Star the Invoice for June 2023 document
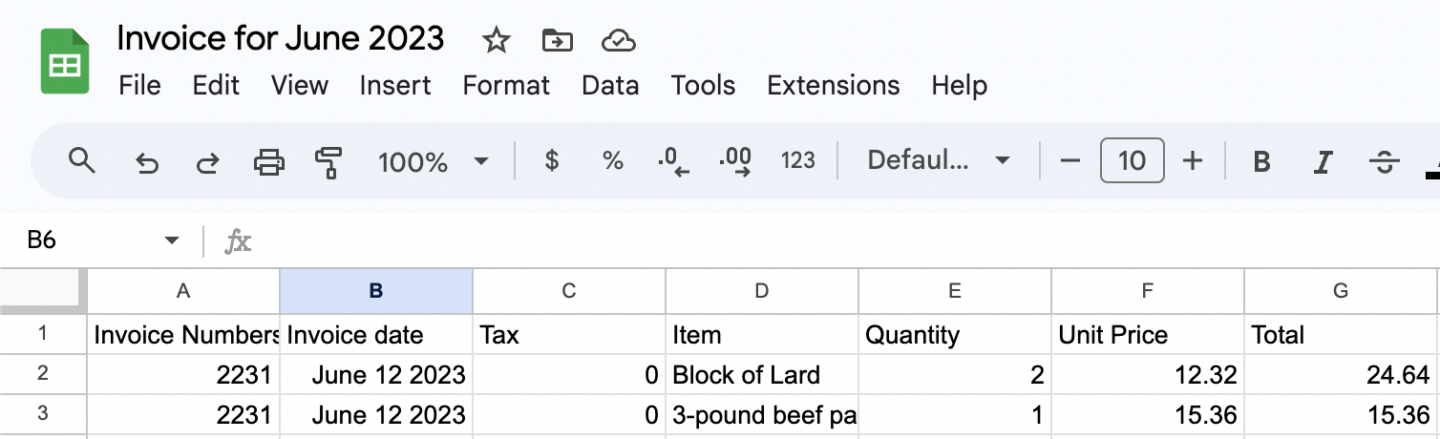The image size is (1440, 439). pyautogui.click(x=496, y=41)
